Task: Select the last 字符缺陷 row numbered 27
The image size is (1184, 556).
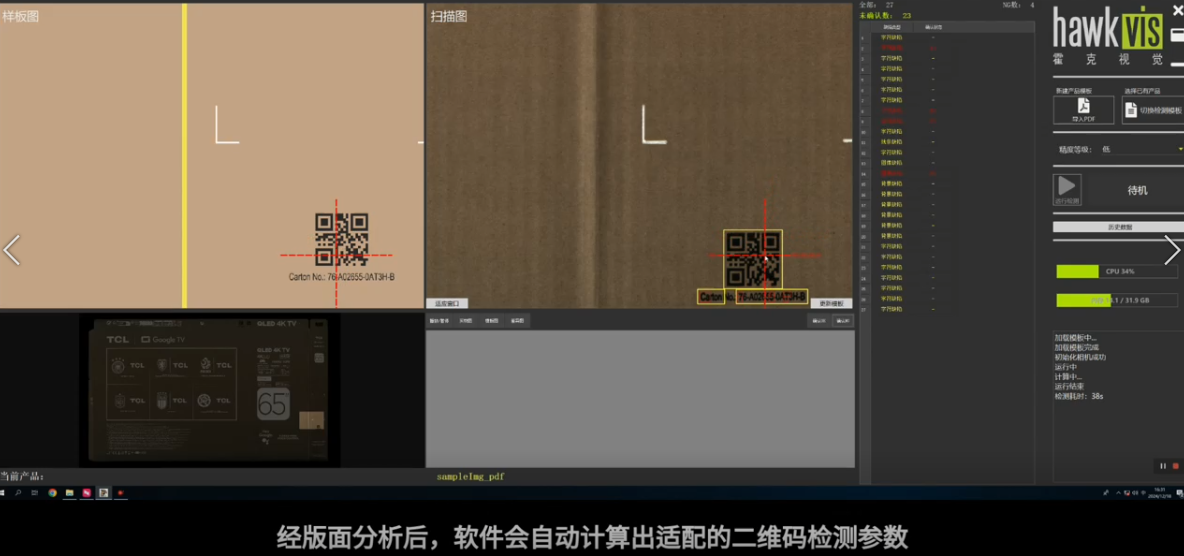Action: click(x=892, y=309)
